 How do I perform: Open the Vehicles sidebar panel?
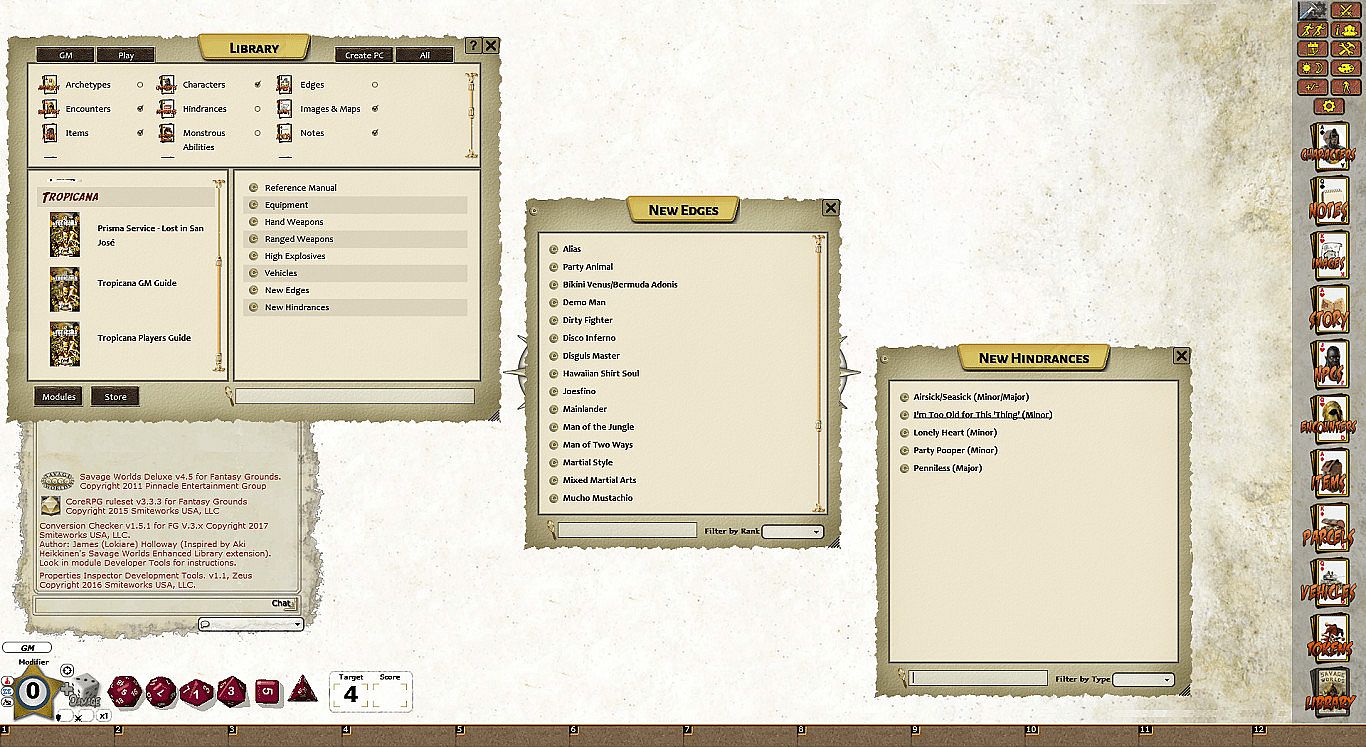1328,584
